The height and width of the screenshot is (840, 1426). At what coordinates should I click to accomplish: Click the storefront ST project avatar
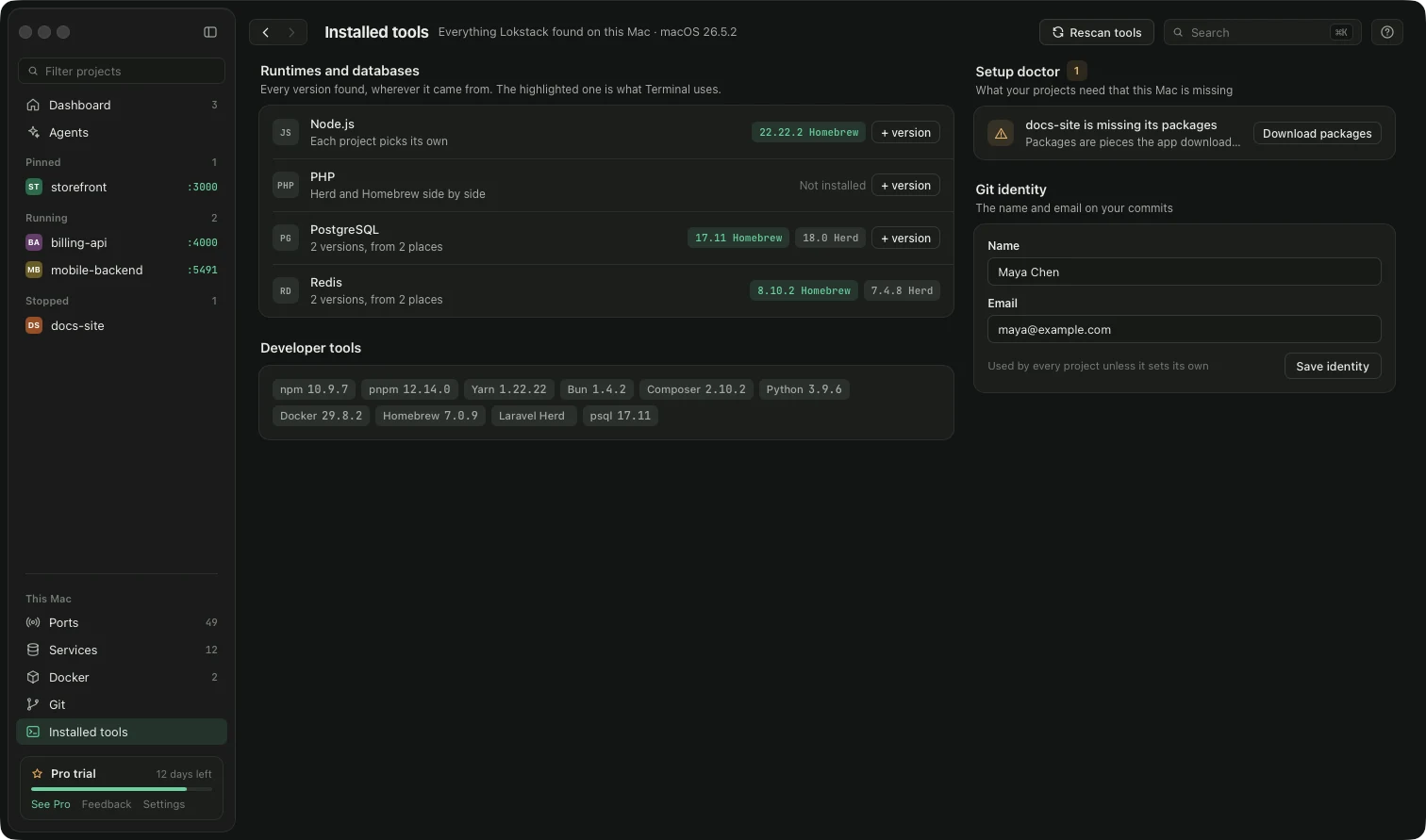34,187
